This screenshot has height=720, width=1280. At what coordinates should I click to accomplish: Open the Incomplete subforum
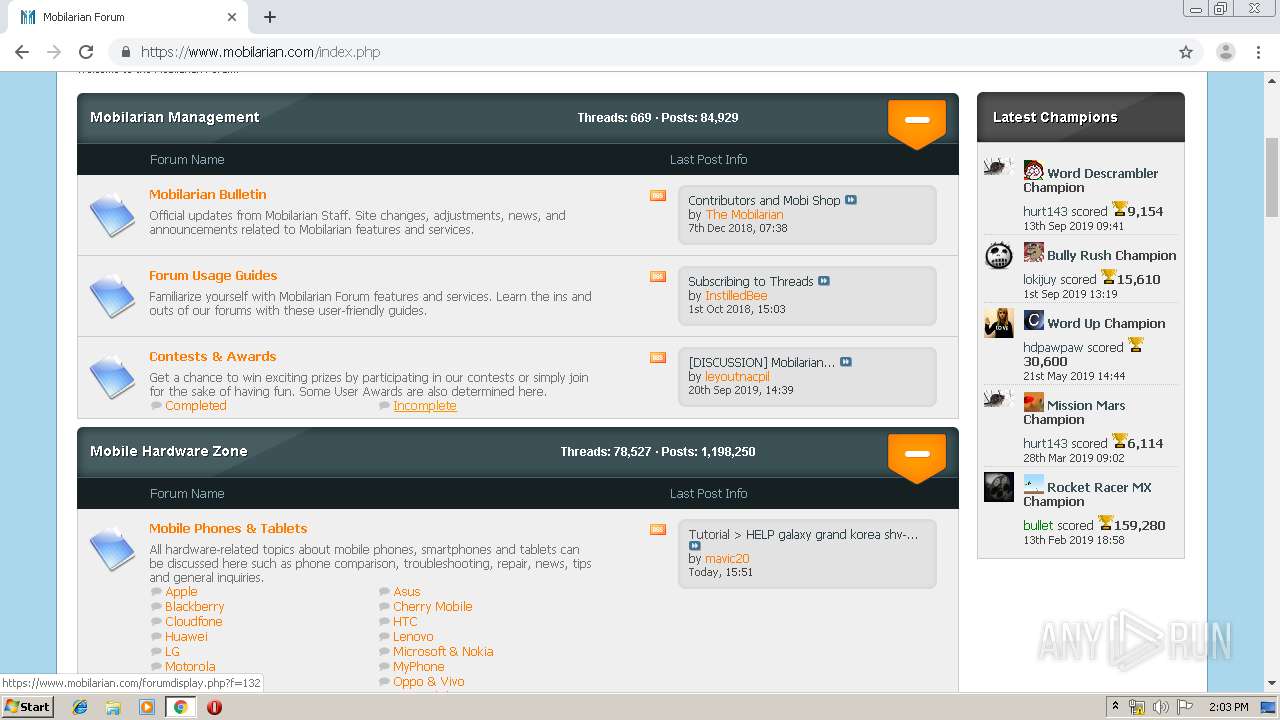tap(425, 405)
